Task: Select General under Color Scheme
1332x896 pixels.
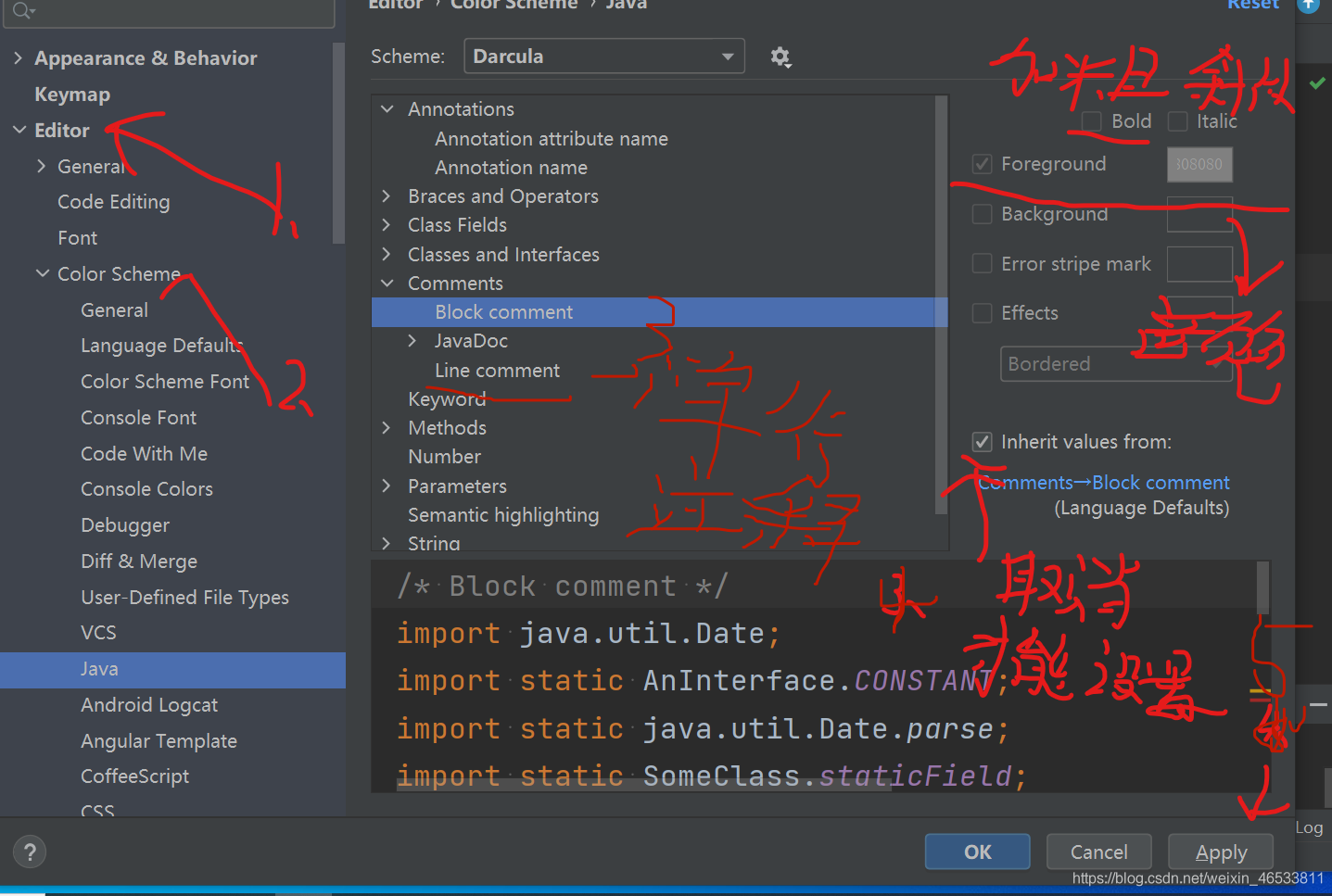Action: tap(114, 310)
